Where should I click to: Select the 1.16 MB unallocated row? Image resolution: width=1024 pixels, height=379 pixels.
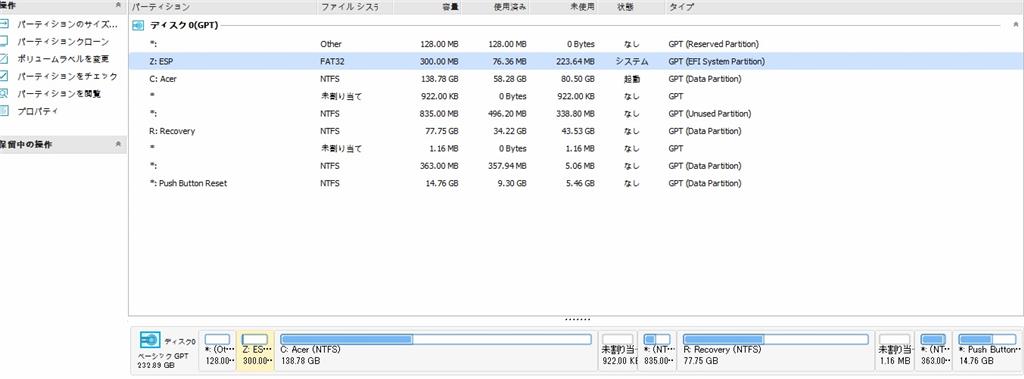(x=575, y=148)
